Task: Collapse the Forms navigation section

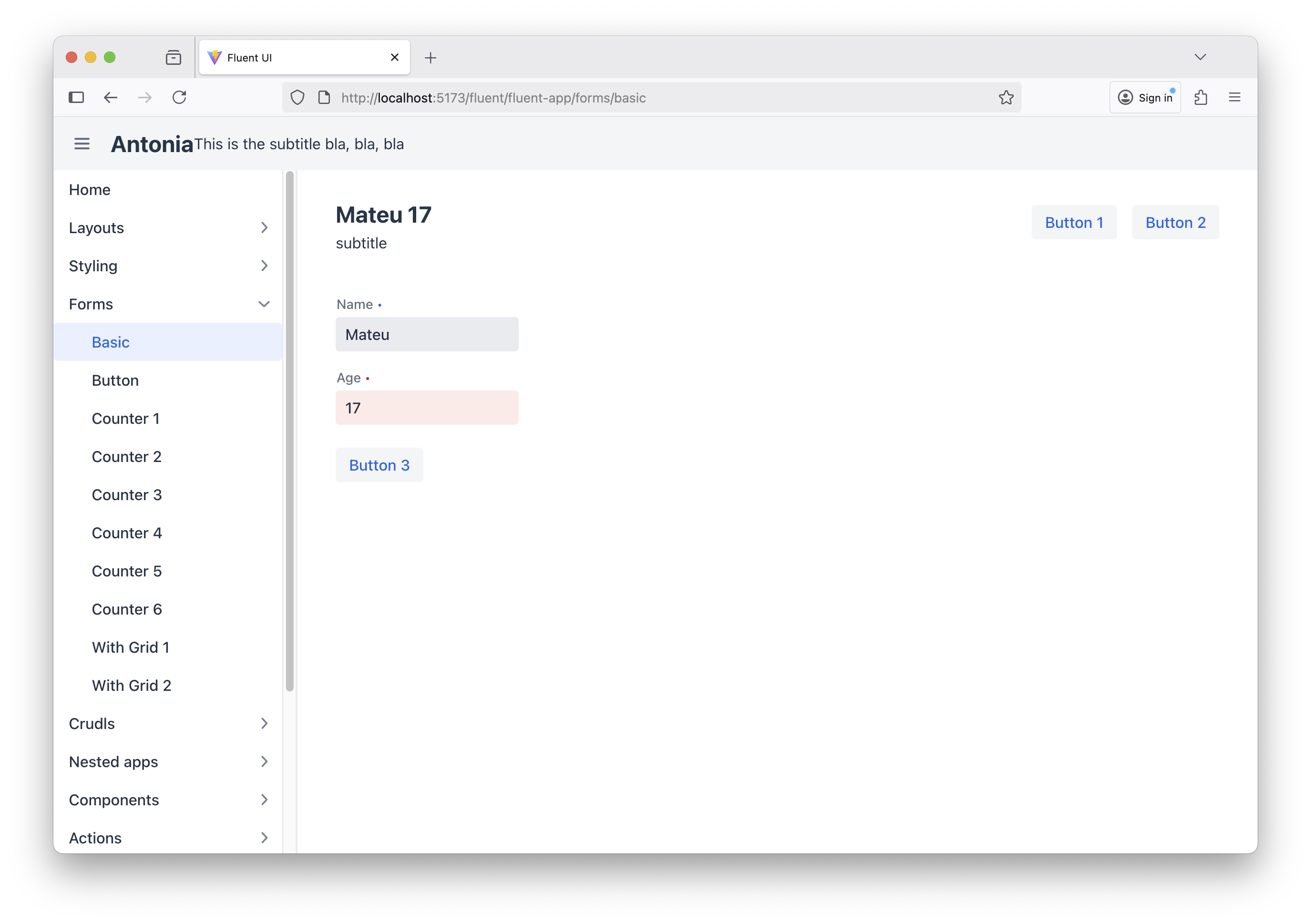Action: coord(168,304)
